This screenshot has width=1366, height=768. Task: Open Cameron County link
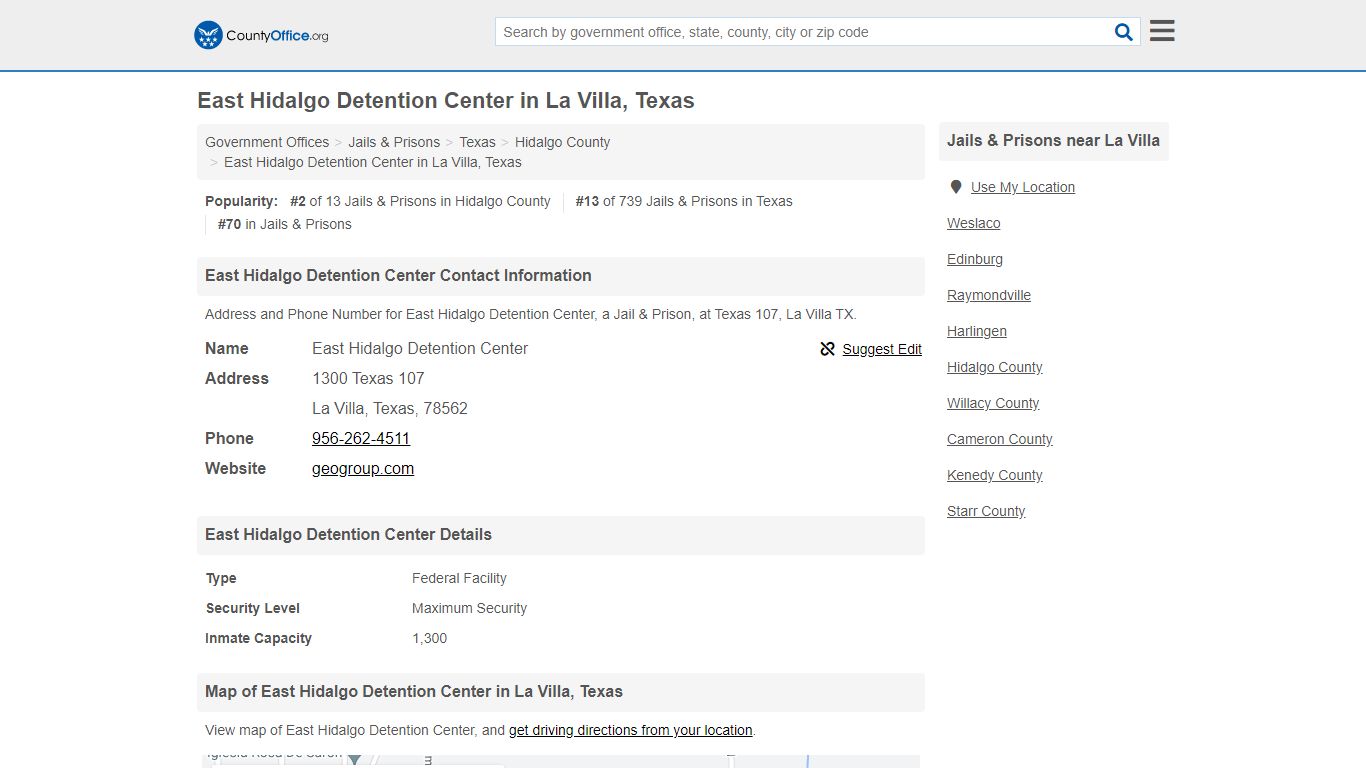pos(1000,439)
